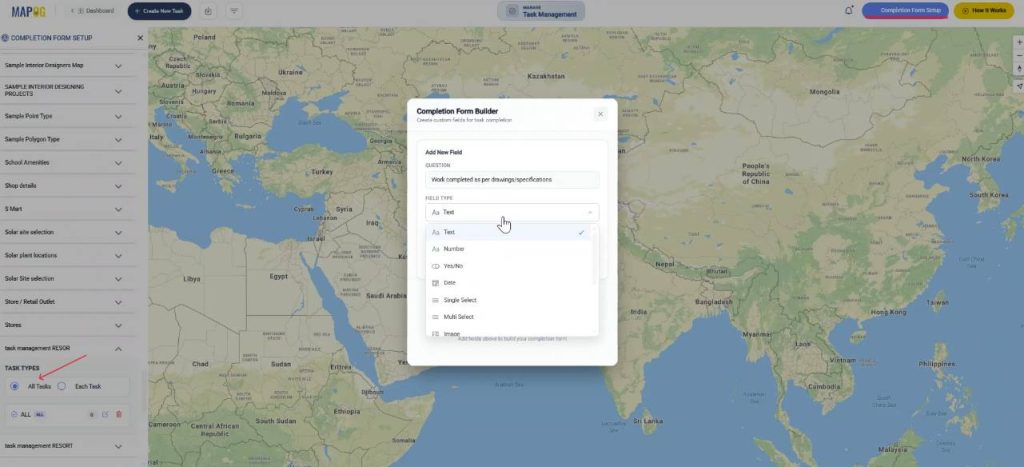
Task: Open the Field Type dropdown showing Text
Action: [x=512, y=212]
